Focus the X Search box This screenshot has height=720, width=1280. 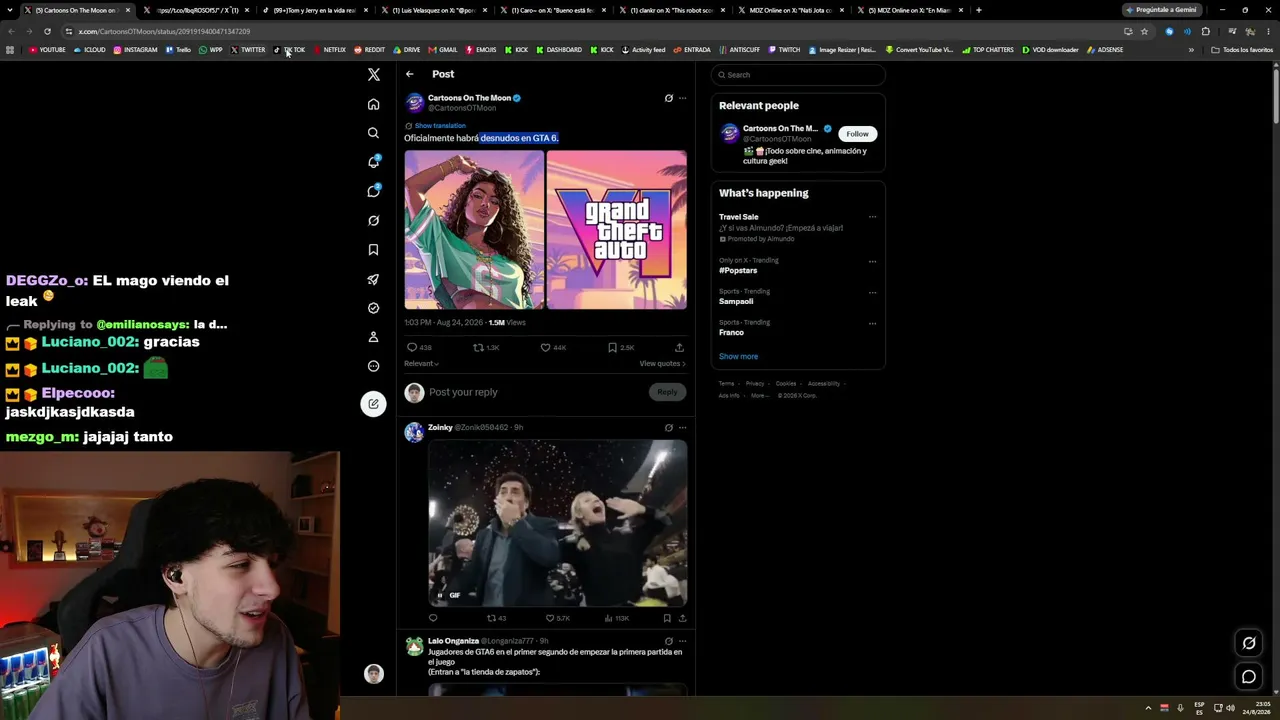[x=798, y=75]
